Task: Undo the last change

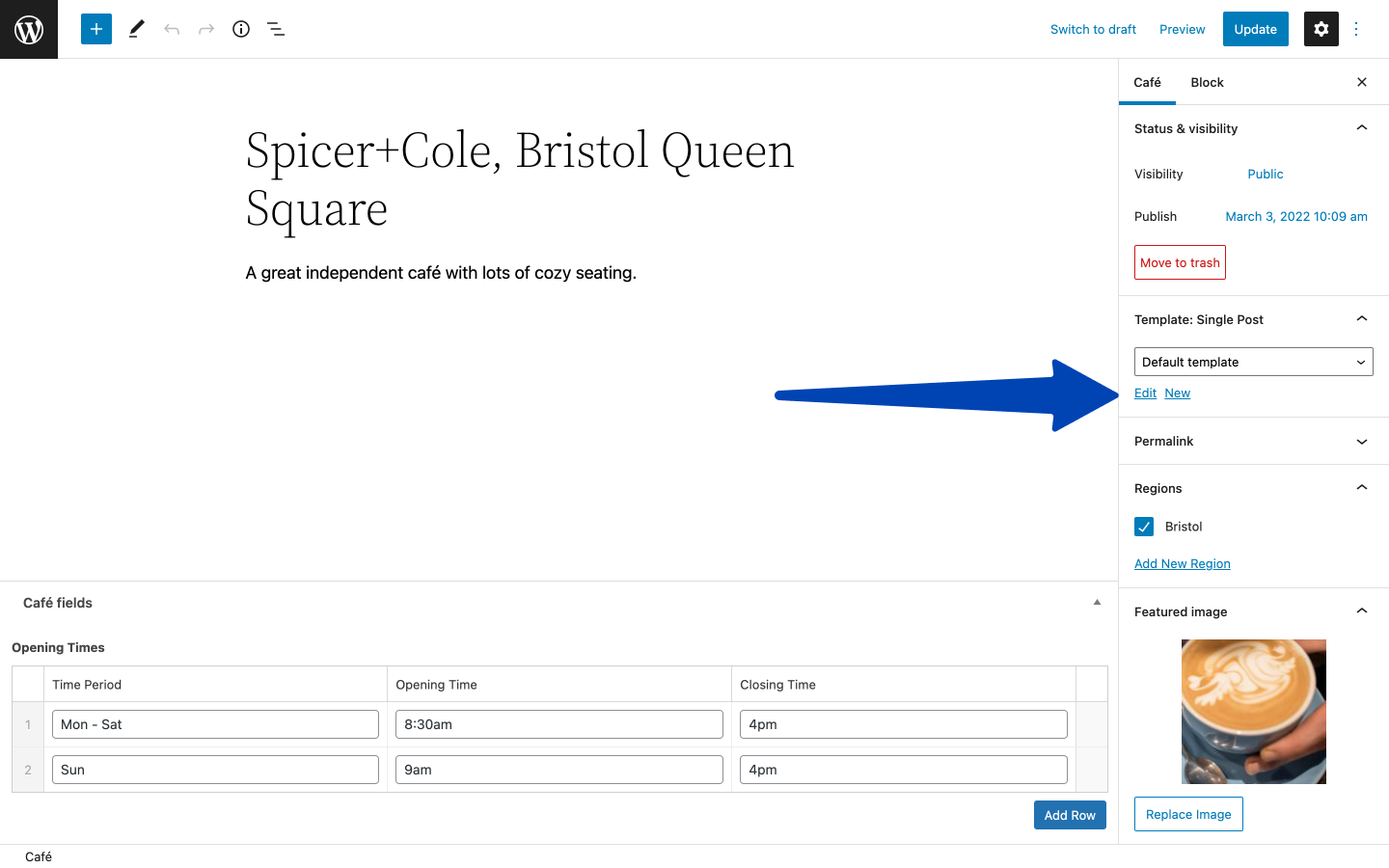Action: [x=172, y=29]
